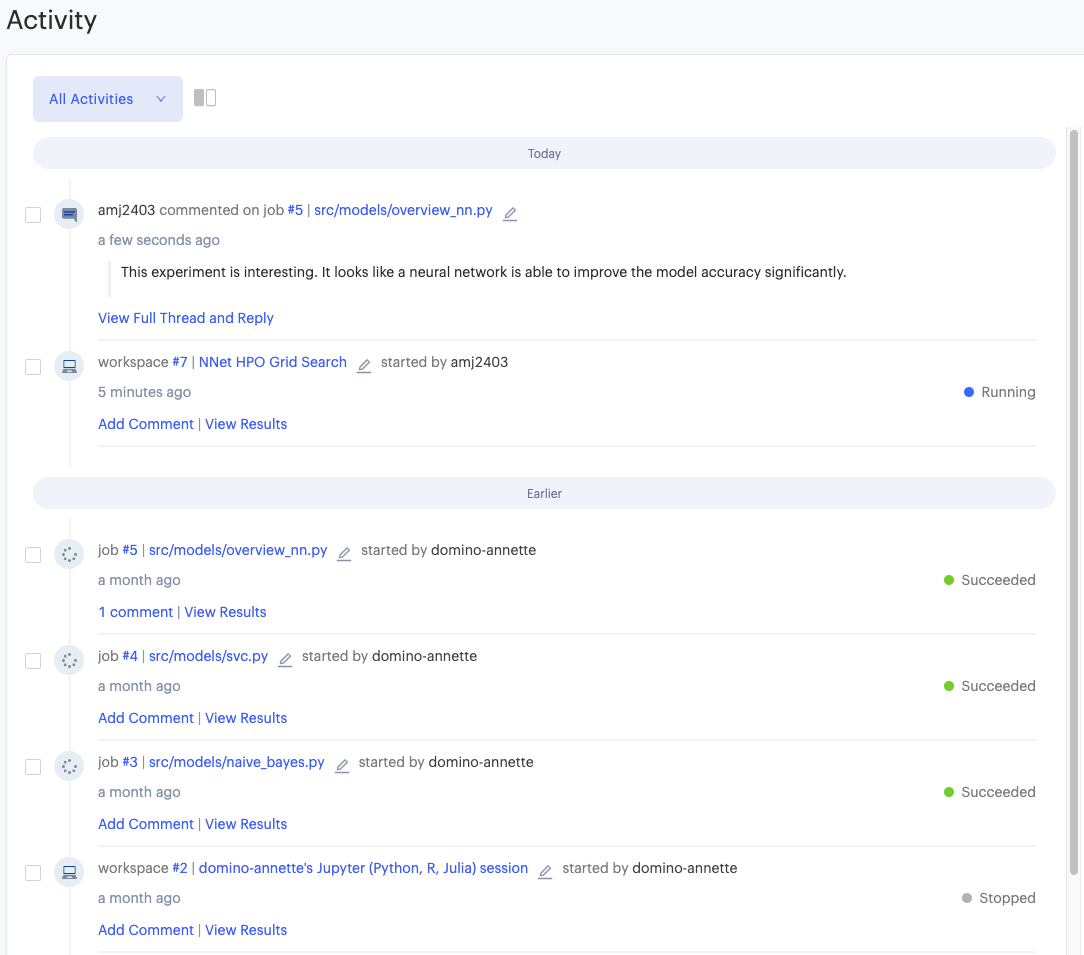Click the edit pencil next to src/models/overview_nn.py

pyautogui.click(x=510, y=214)
